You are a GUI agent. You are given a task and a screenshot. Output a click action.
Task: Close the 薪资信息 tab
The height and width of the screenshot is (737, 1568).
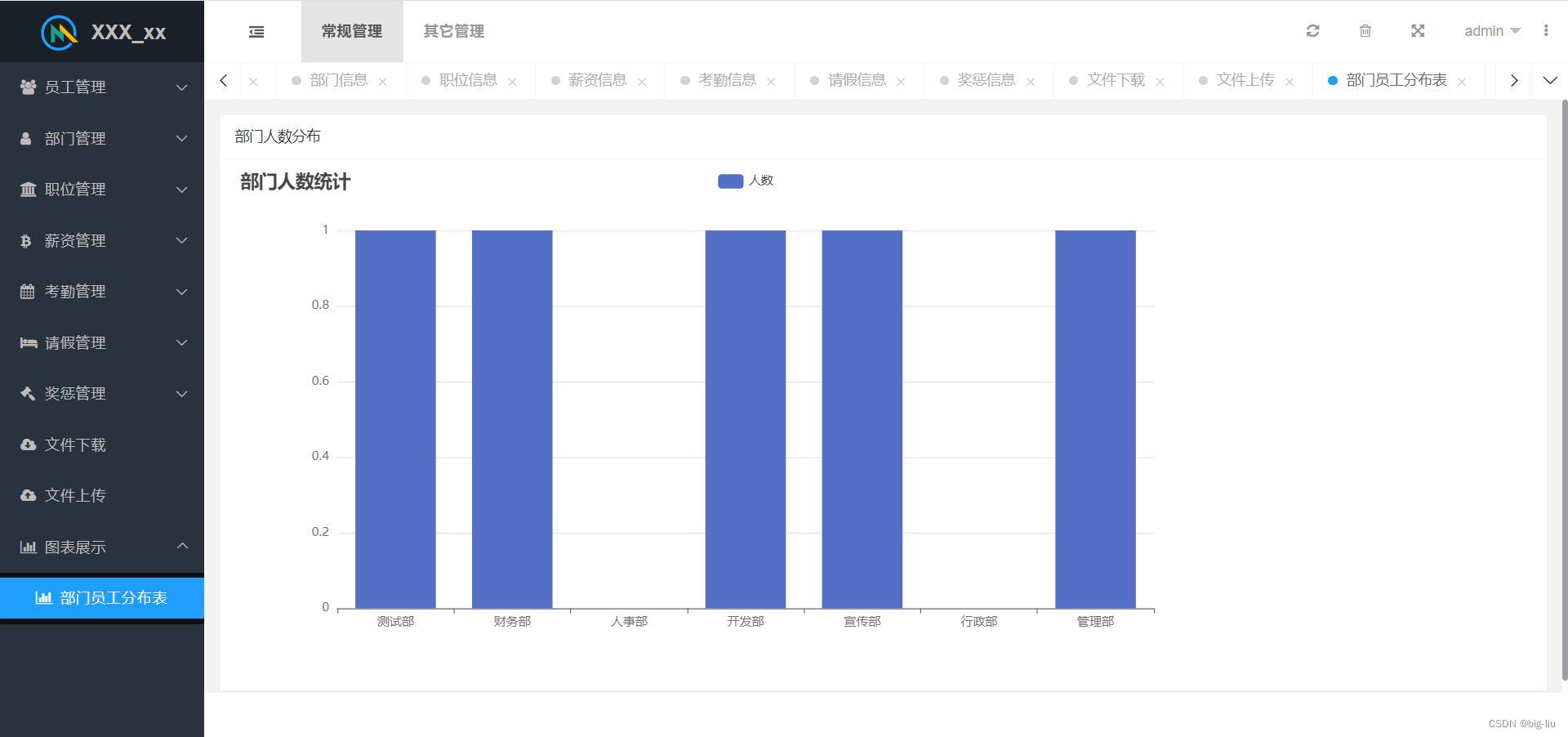point(642,82)
